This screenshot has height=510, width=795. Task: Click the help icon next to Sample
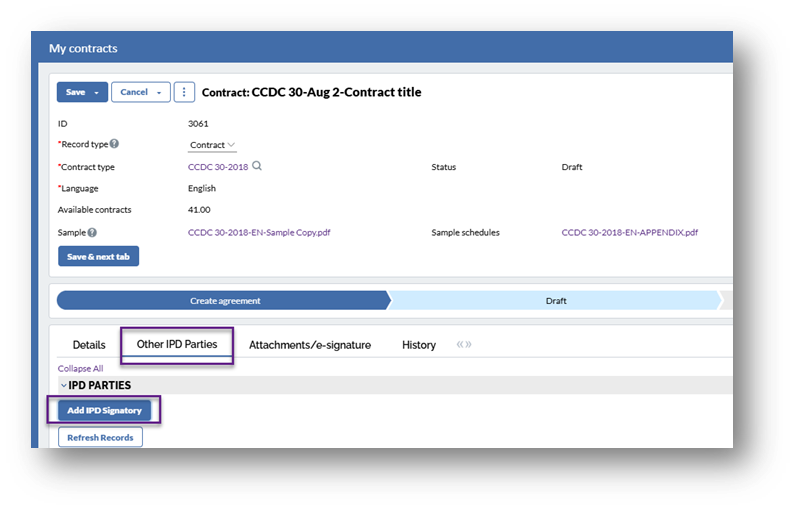[92, 232]
